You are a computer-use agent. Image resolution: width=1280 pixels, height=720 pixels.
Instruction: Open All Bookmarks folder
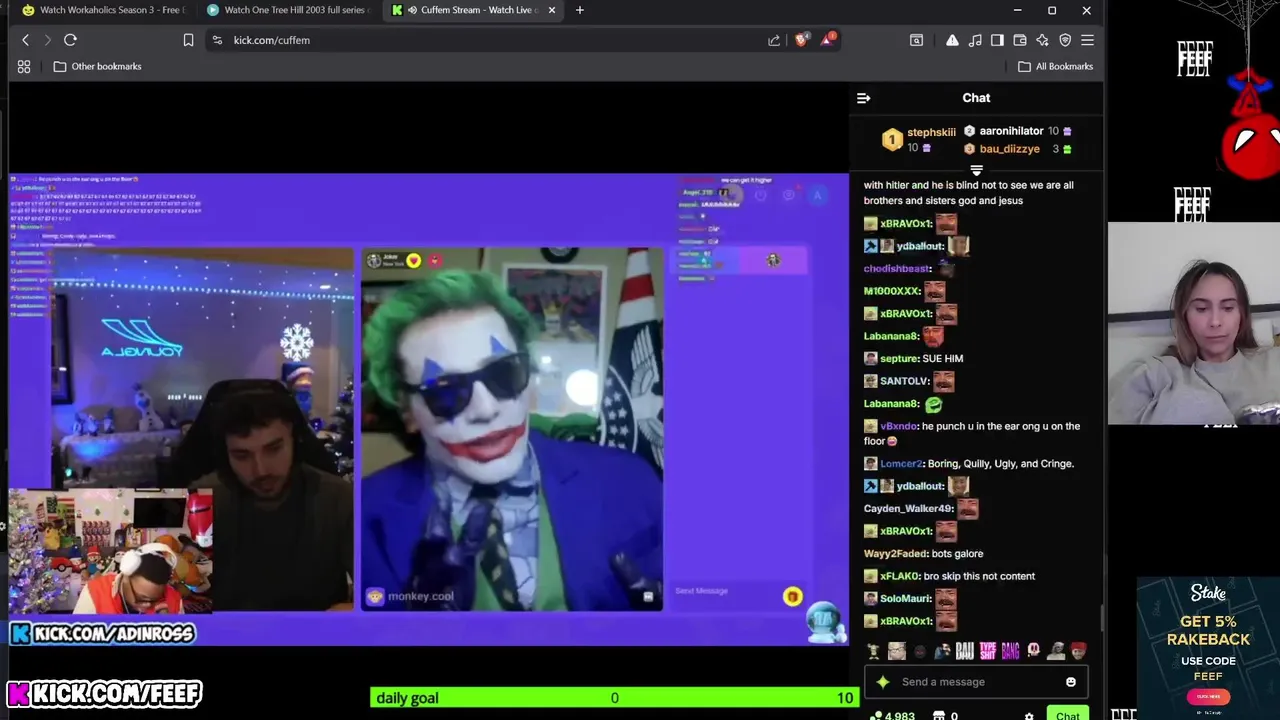tap(1055, 66)
